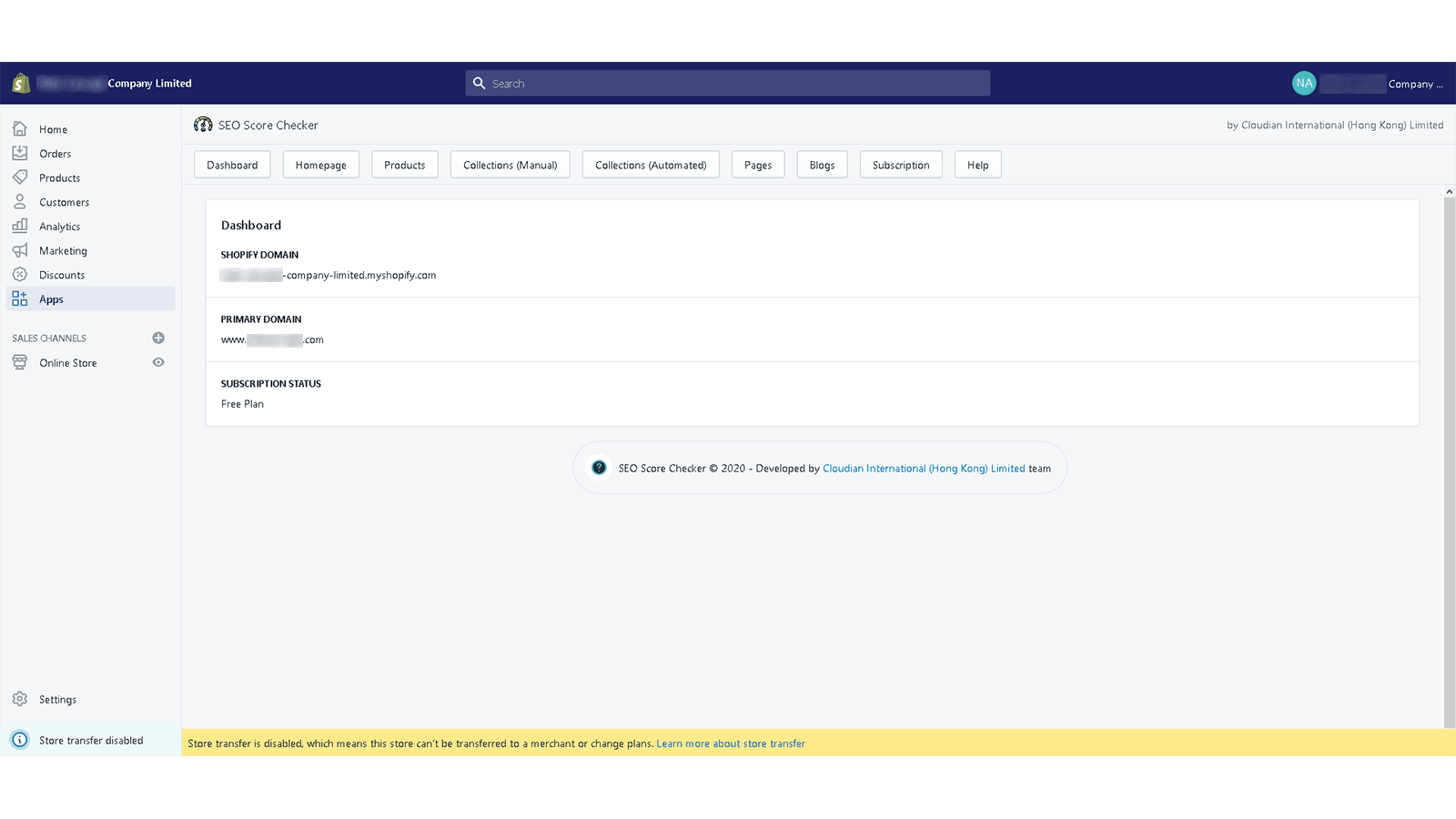Click the Store transfer disabled info icon

(20, 740)
